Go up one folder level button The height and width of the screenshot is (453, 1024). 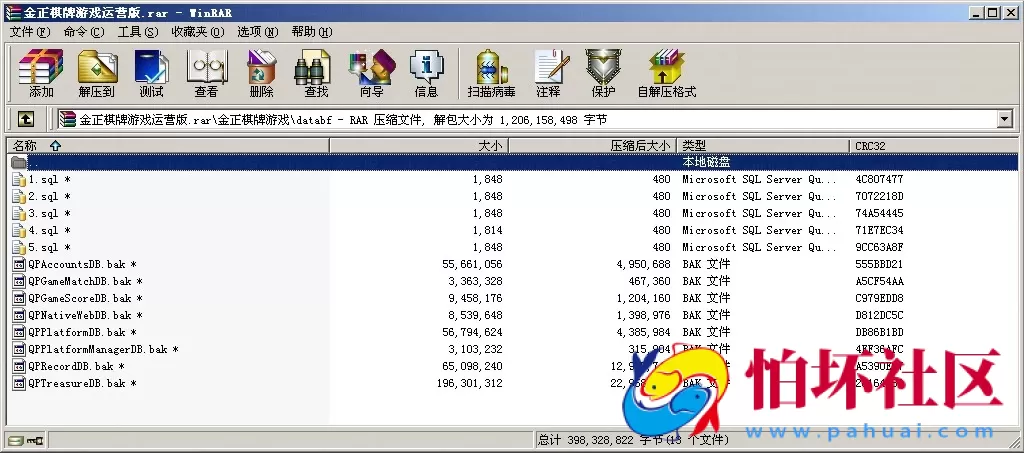pos(25,119)
